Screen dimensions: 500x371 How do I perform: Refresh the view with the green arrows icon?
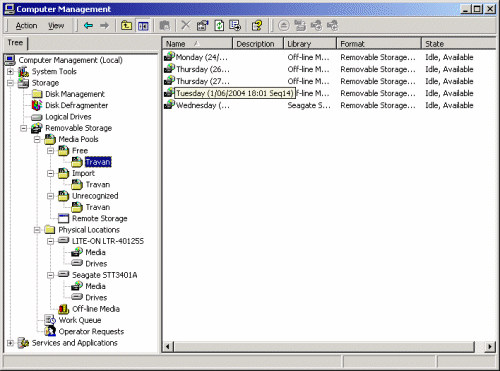pos(219,25)
